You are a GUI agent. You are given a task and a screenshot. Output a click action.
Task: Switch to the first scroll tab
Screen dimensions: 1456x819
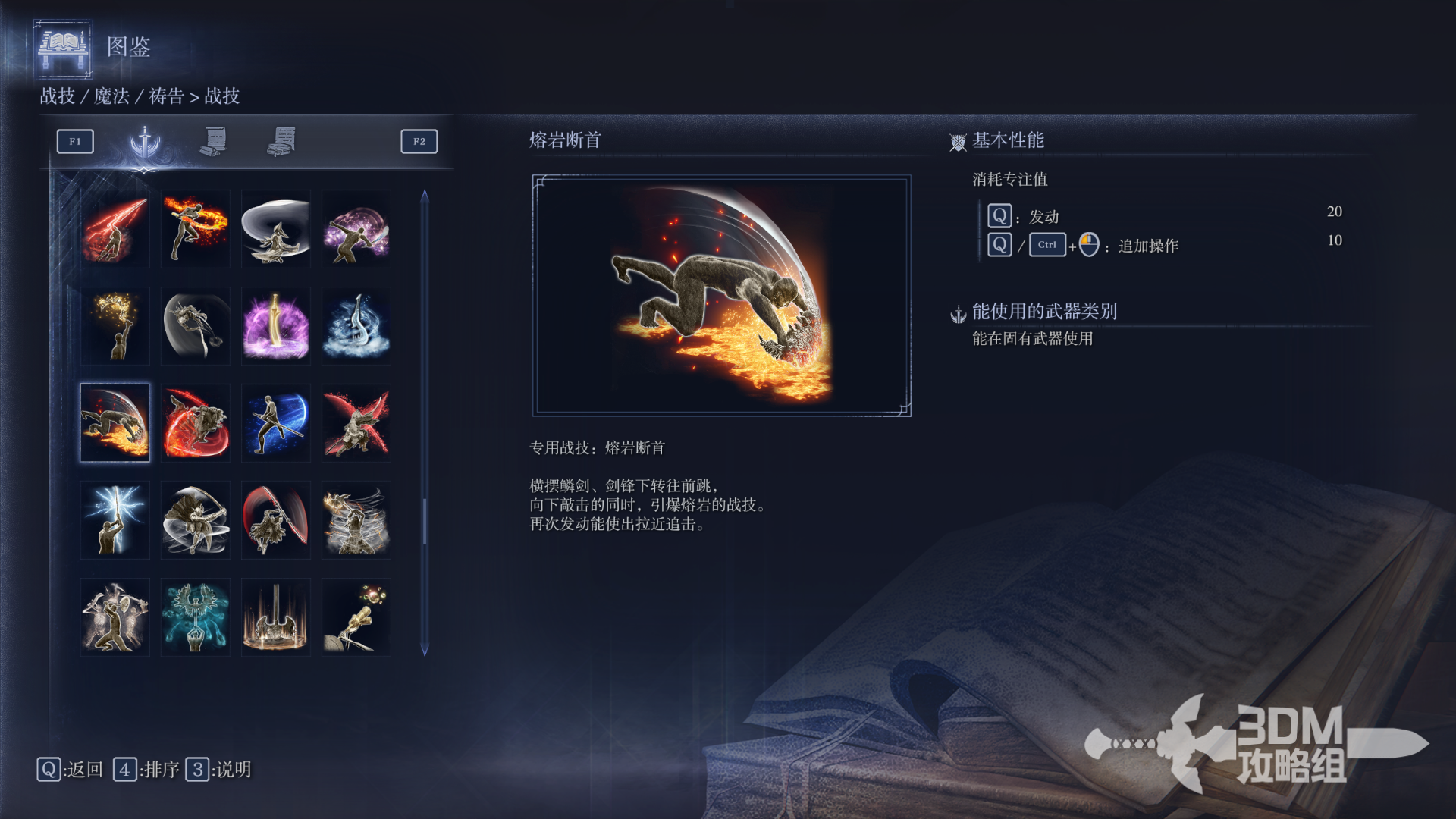(x=215, y=142)
